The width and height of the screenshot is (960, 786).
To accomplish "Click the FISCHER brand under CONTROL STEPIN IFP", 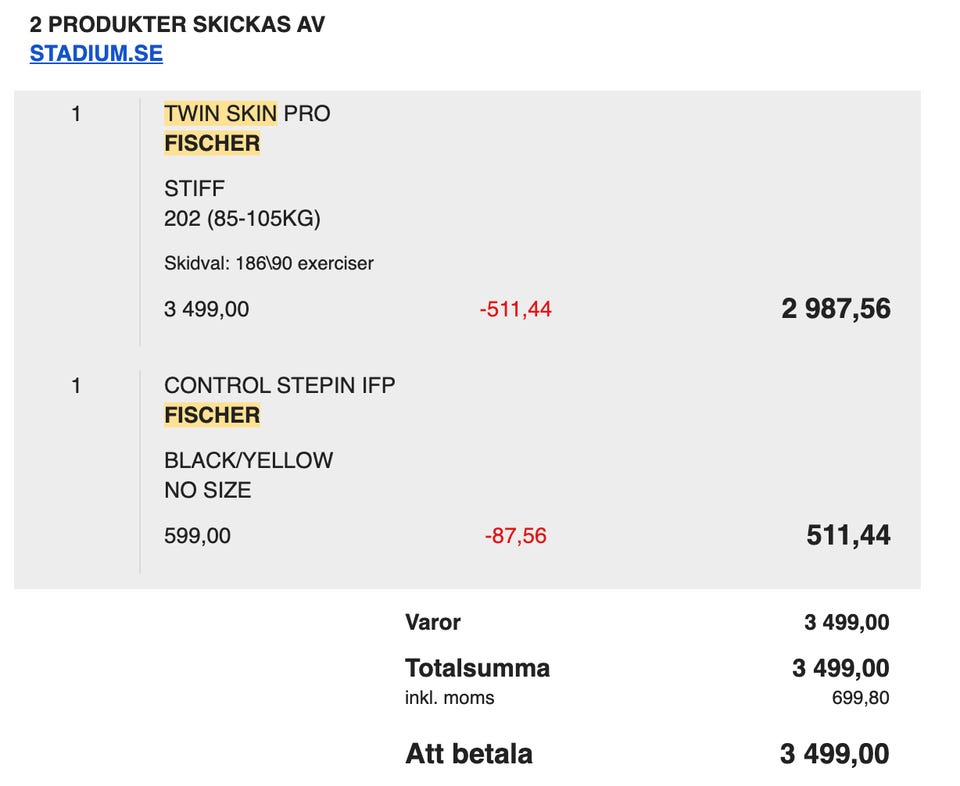I will click(212, 415).
